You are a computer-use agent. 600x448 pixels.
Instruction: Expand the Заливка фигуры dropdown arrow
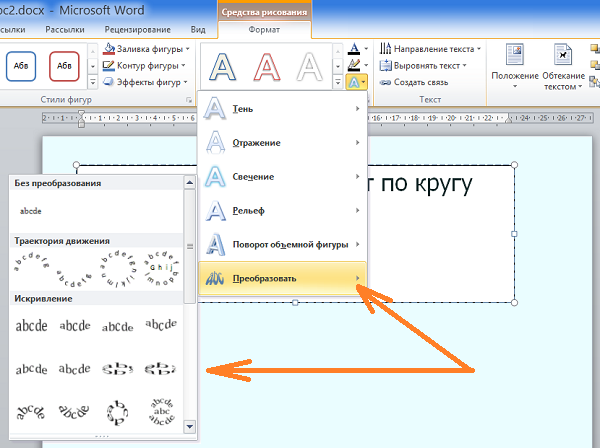click(x=188, y=49)
